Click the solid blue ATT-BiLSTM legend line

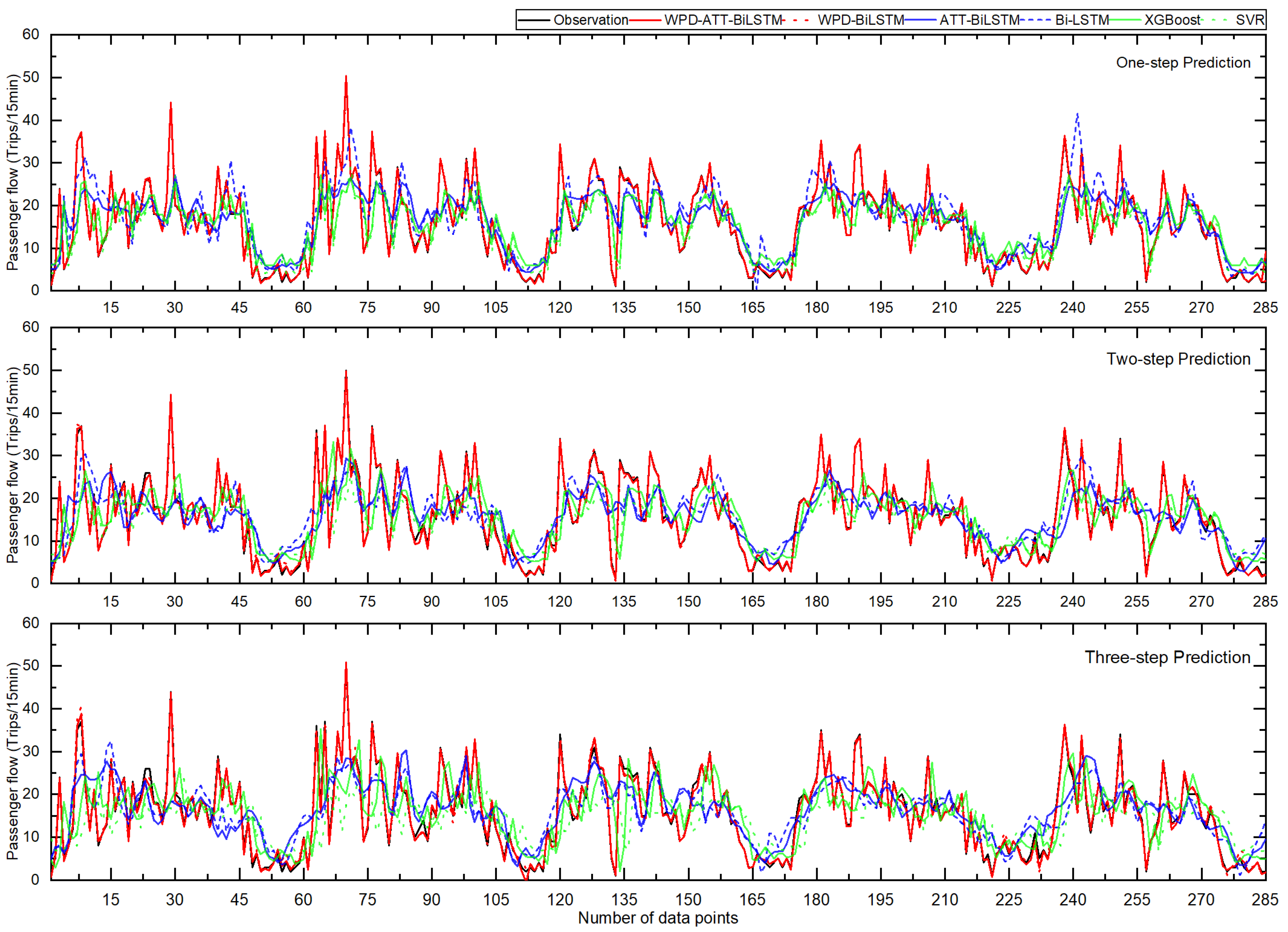(x=920, y=20)
